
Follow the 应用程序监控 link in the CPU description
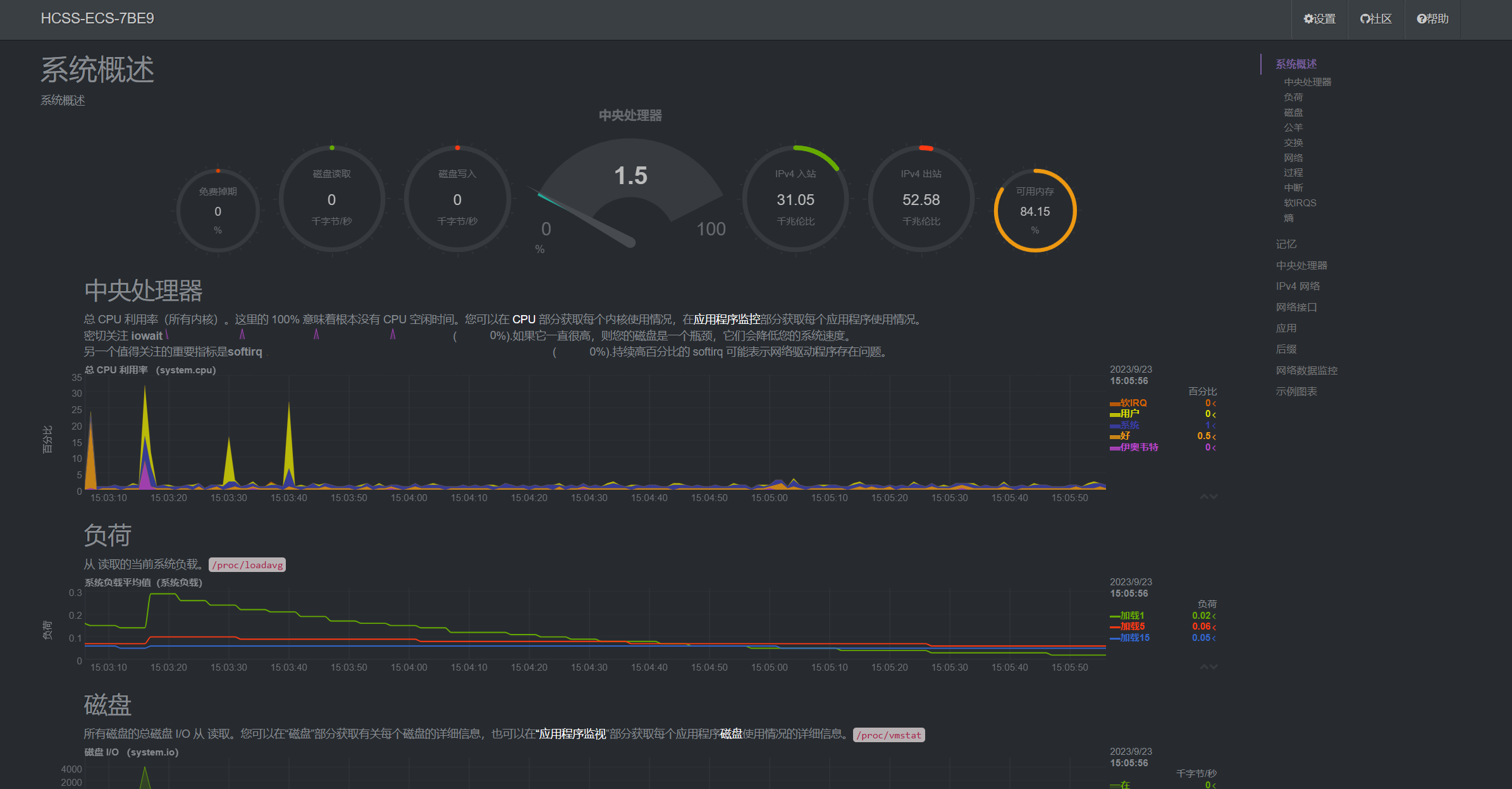click(x=727, y=320)
